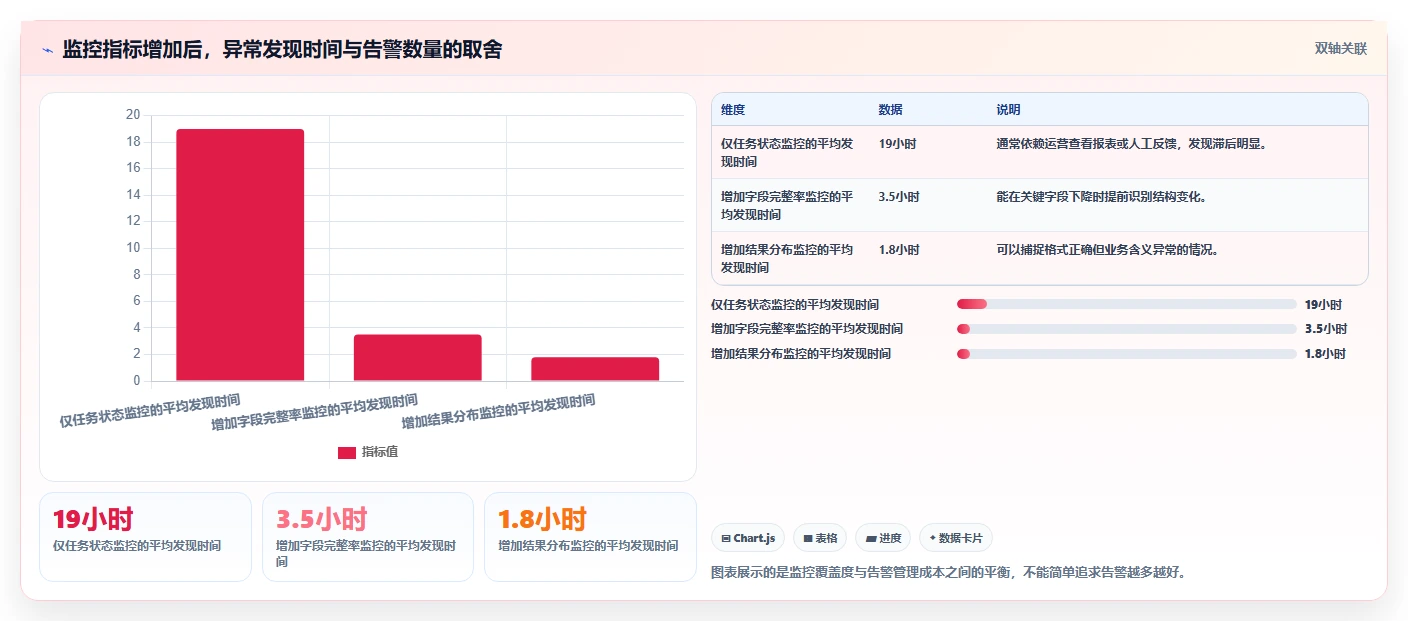Select the 表格 tag chip
The height and width of the screenshot is (621, 1408).
(x=820, y=538)
